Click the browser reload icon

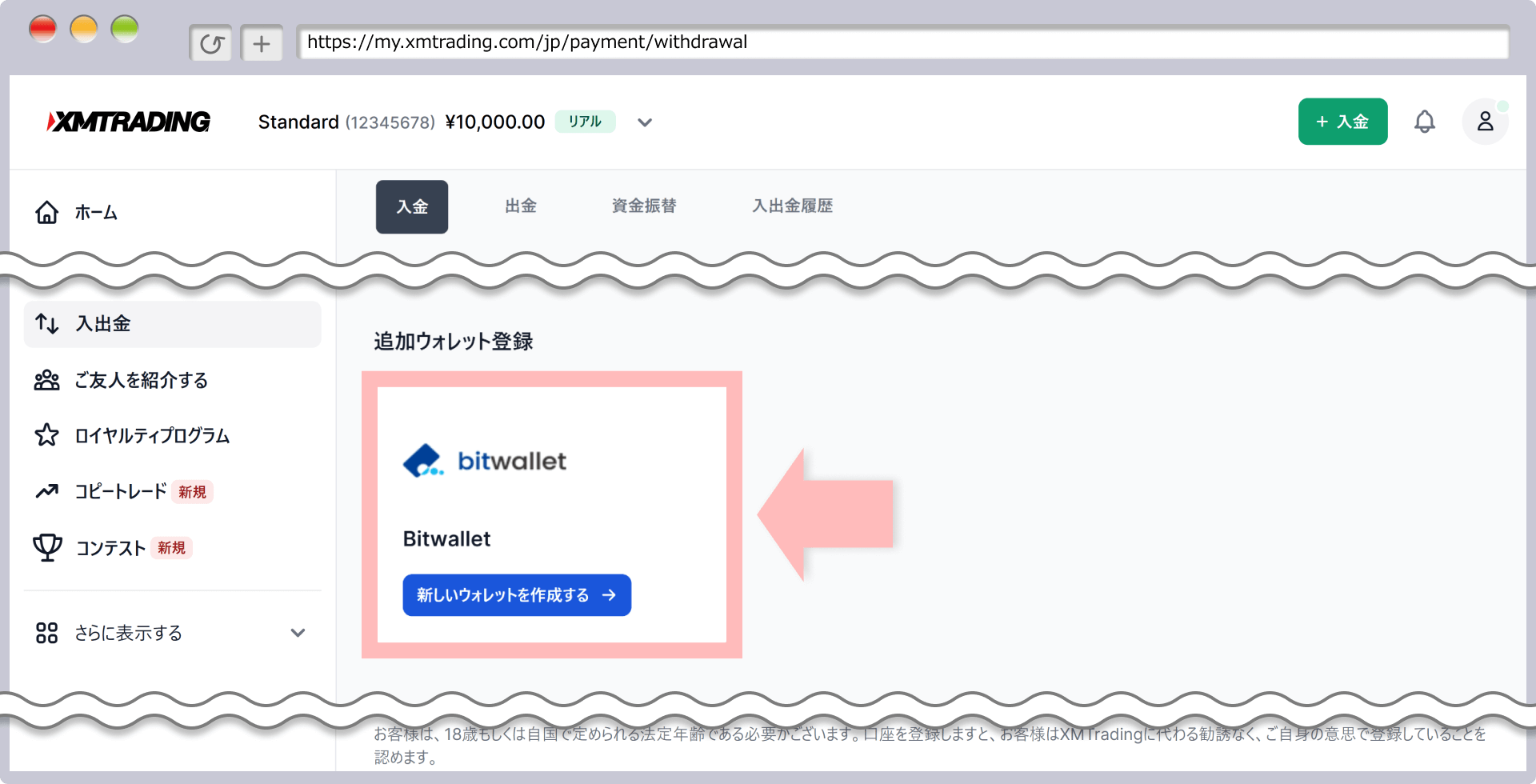(x=211, y=43)
